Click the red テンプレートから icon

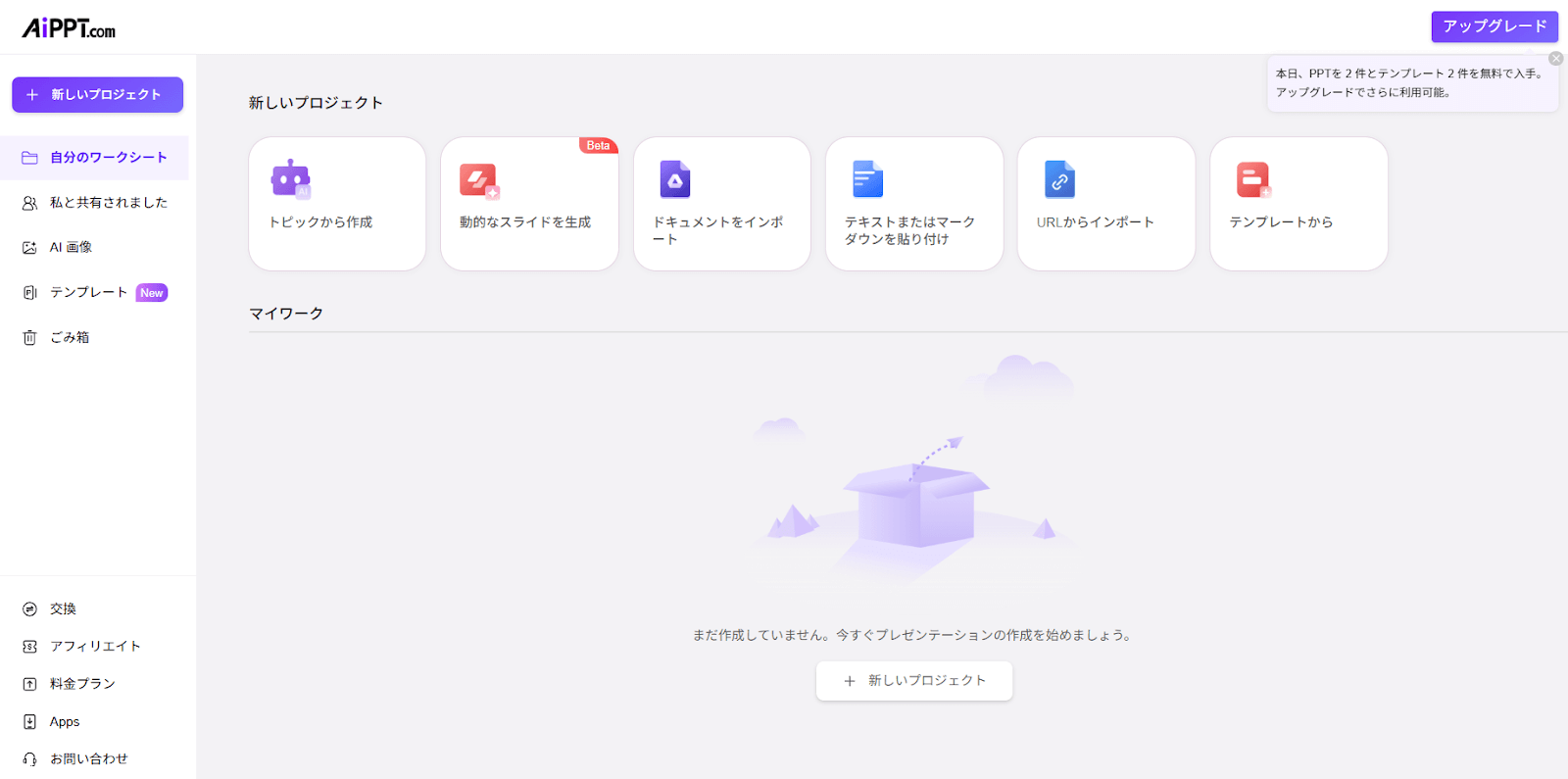point(1252,180)
